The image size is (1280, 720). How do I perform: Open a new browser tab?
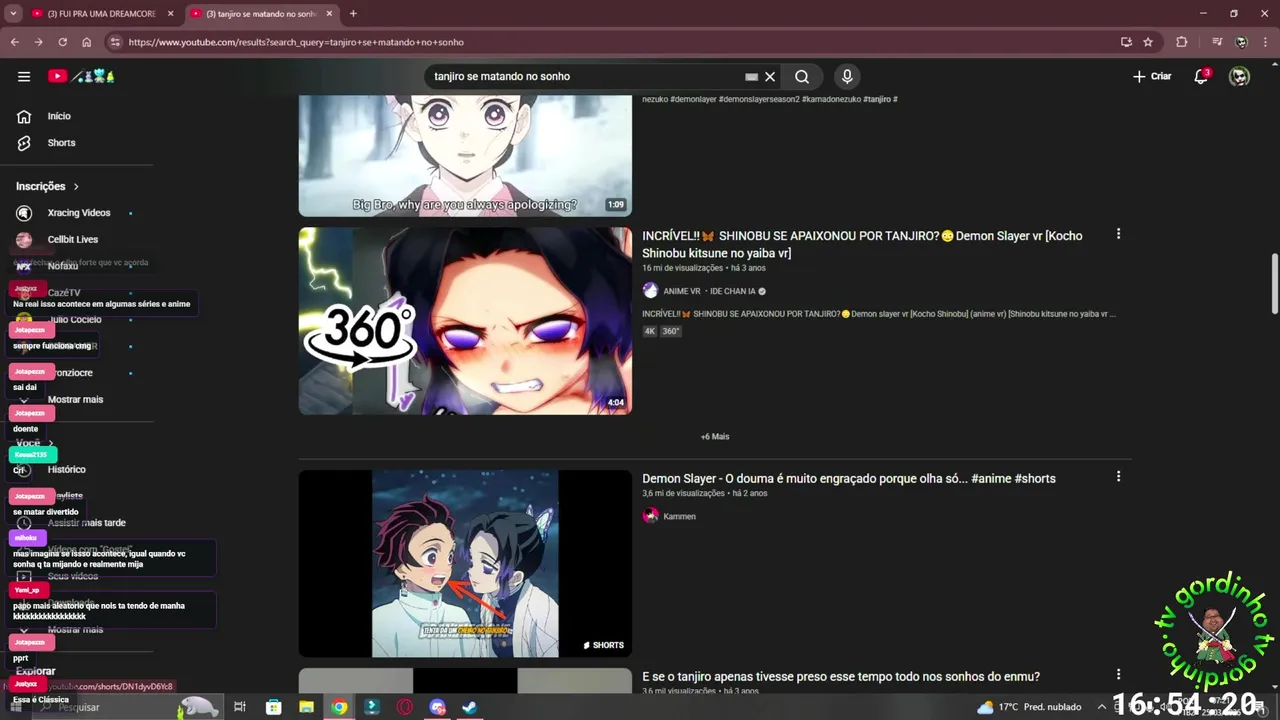coord(353,14)
